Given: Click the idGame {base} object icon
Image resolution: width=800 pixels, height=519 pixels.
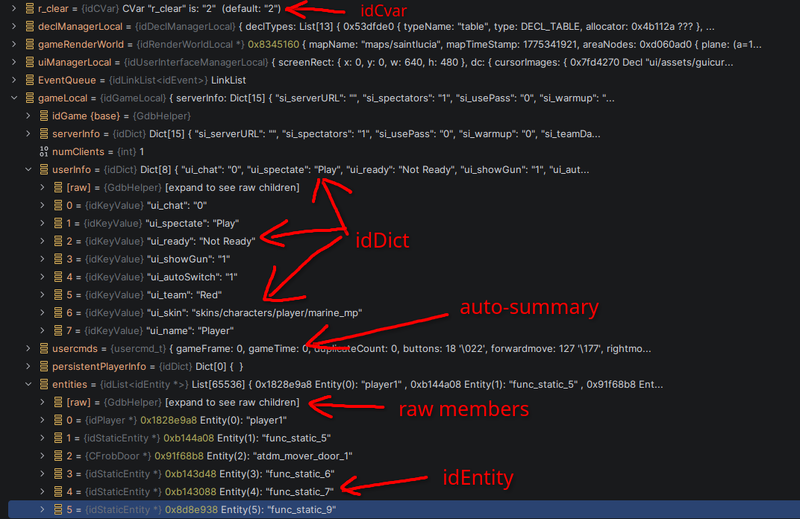Looking at the screenshot, I should pos(44,116).
